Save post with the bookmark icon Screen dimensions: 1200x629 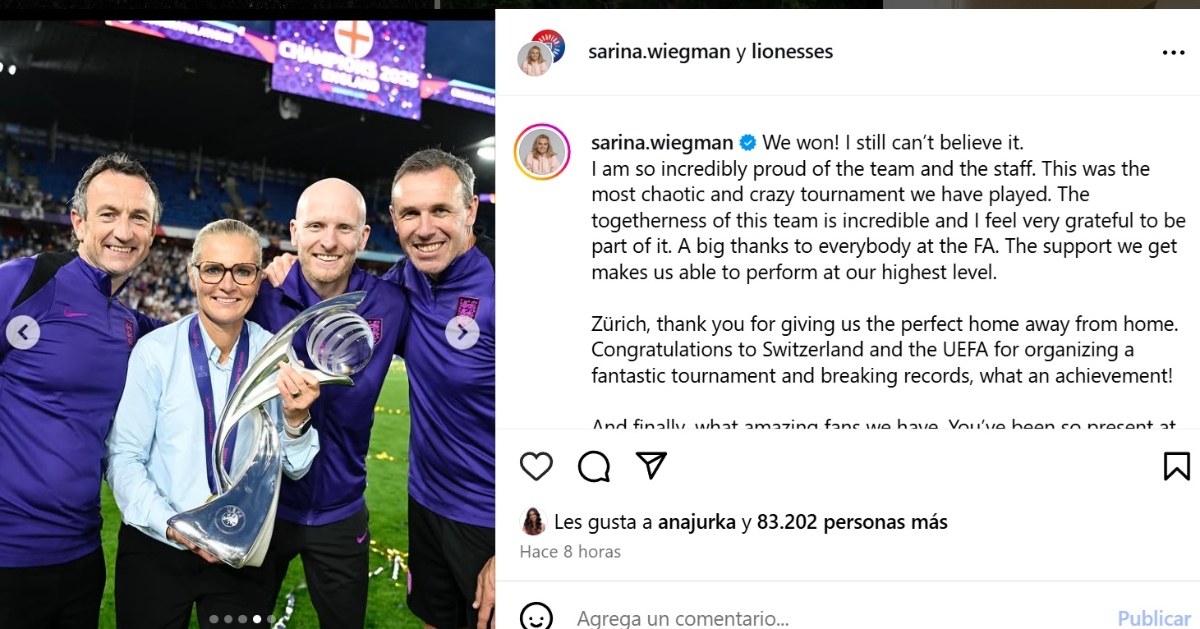tap(1177, 466)
